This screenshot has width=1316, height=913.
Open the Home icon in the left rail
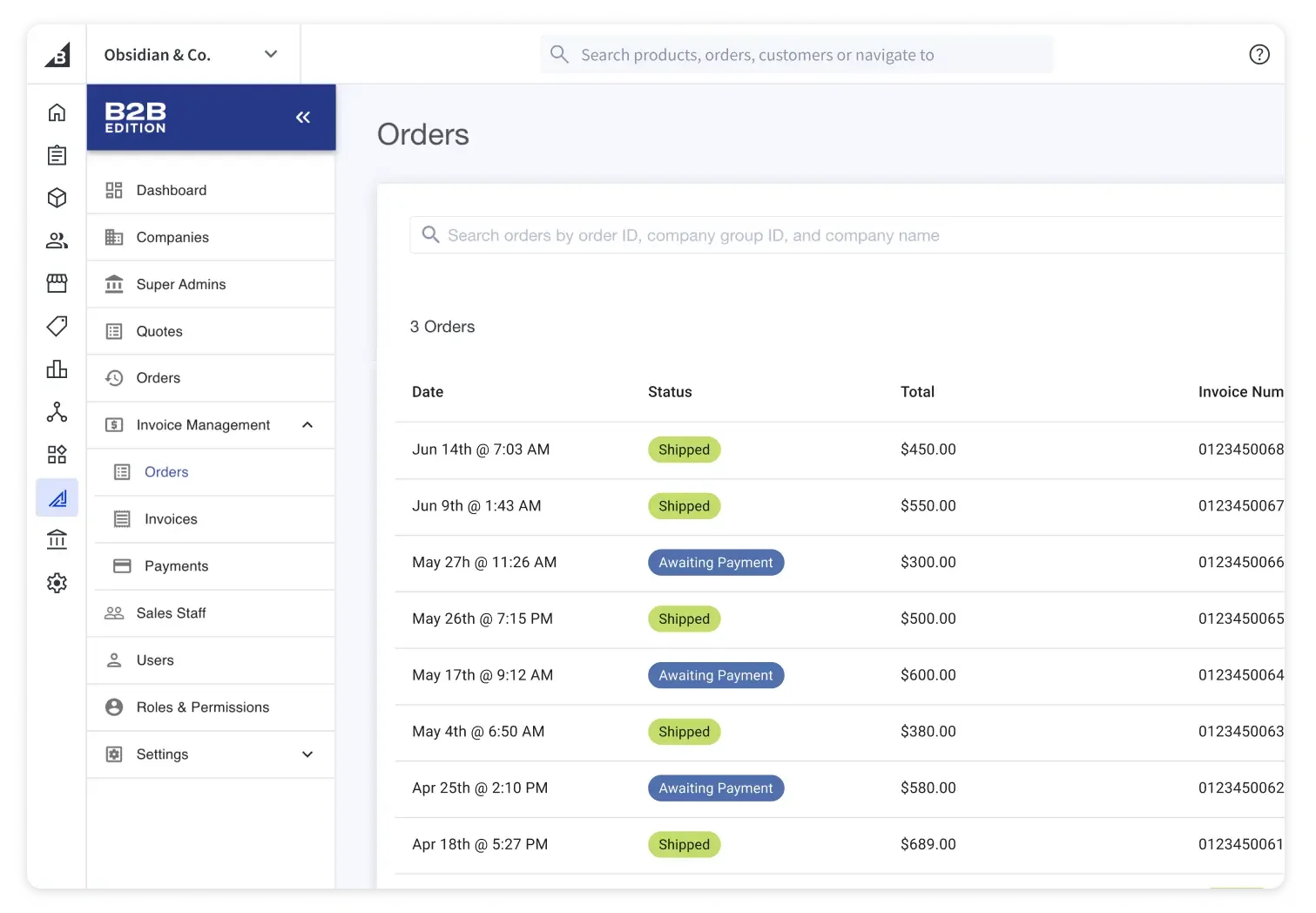(57, 112)
